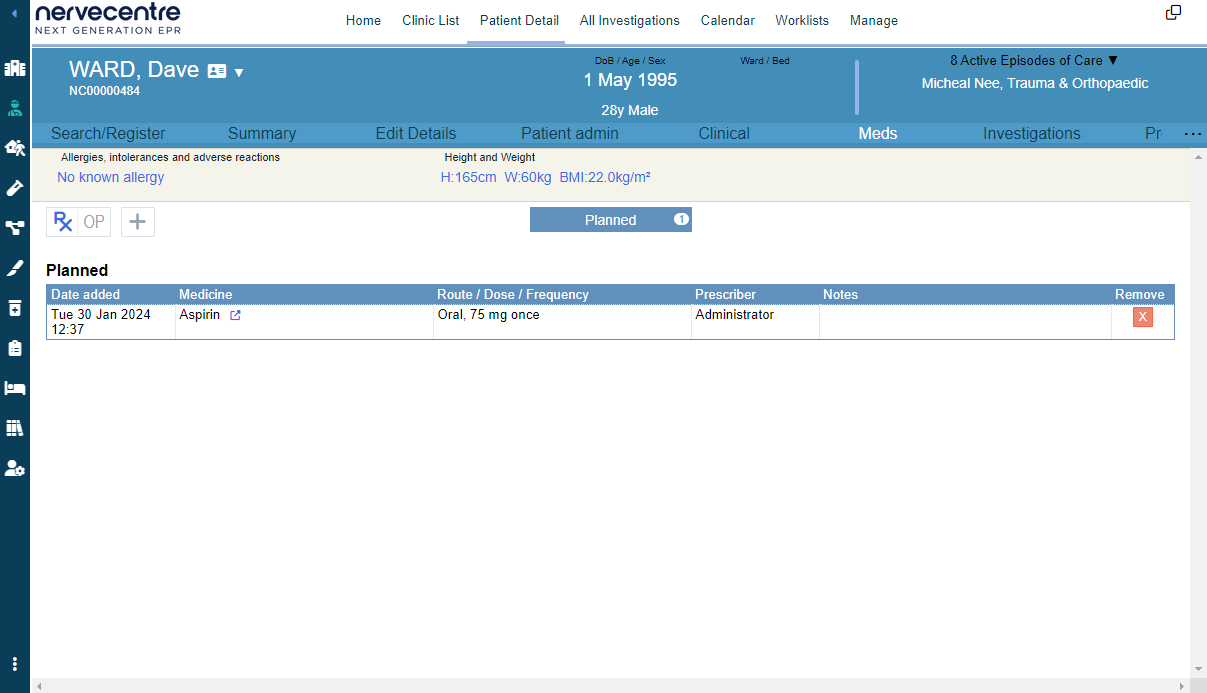Click the pop-out window icon top right
Viewport: 1207px width, 693px height.
(1173, 13)
